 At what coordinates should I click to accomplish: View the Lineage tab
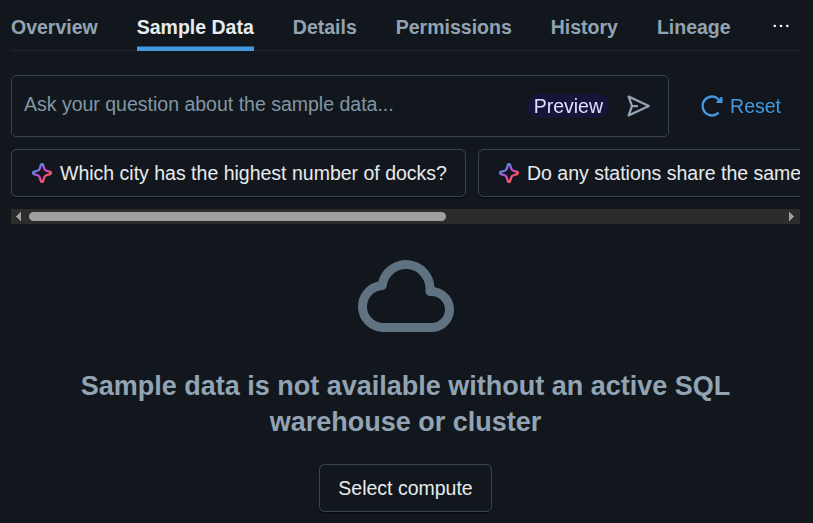[693, 27]
